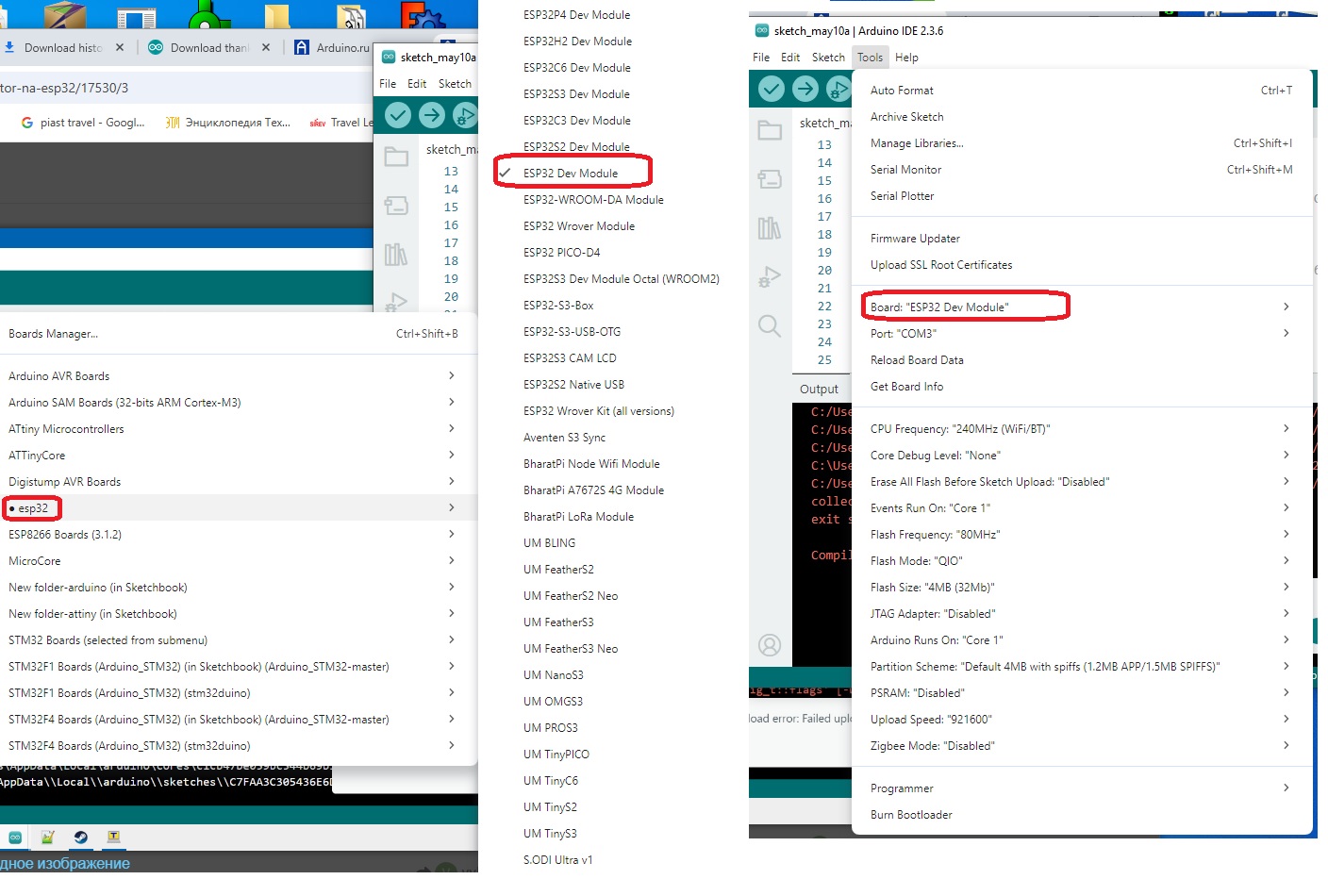Open Serial Monitor from Tools menu
This screenshot has width=1328, height=896.
pyautogui.click(x=1082, y=170)
